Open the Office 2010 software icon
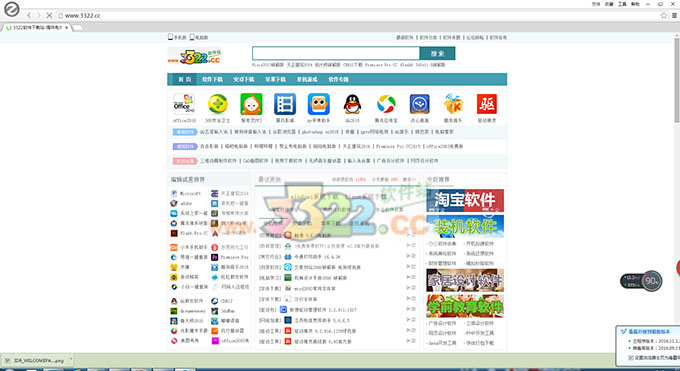 (184, 104)
